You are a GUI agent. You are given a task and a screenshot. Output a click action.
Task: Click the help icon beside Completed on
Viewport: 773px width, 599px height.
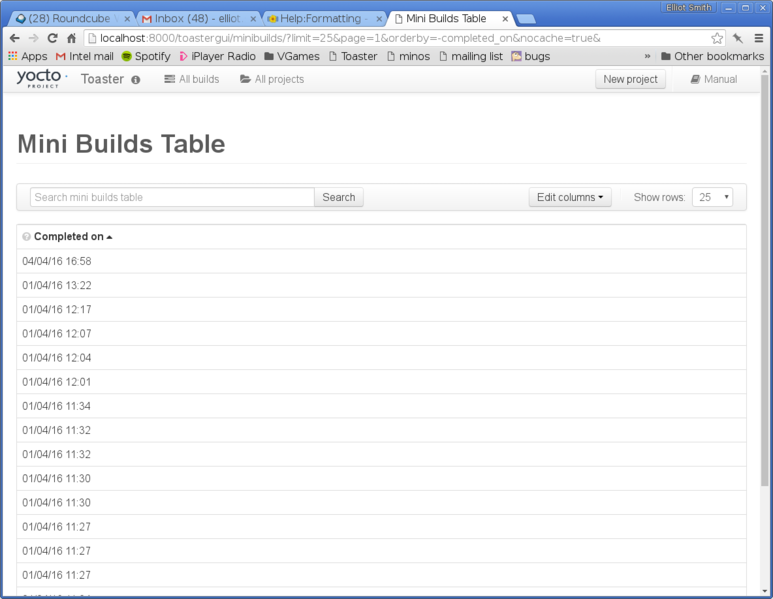pos(26,237)
